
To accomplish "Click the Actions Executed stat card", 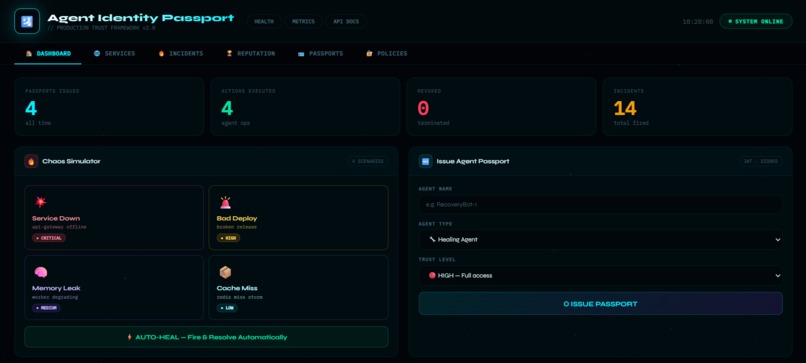I will (305, 106).
